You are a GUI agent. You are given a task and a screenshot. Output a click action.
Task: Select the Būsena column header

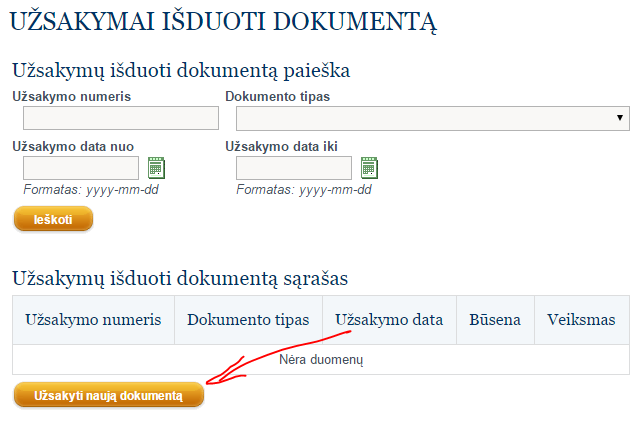[x=495, y=320]
